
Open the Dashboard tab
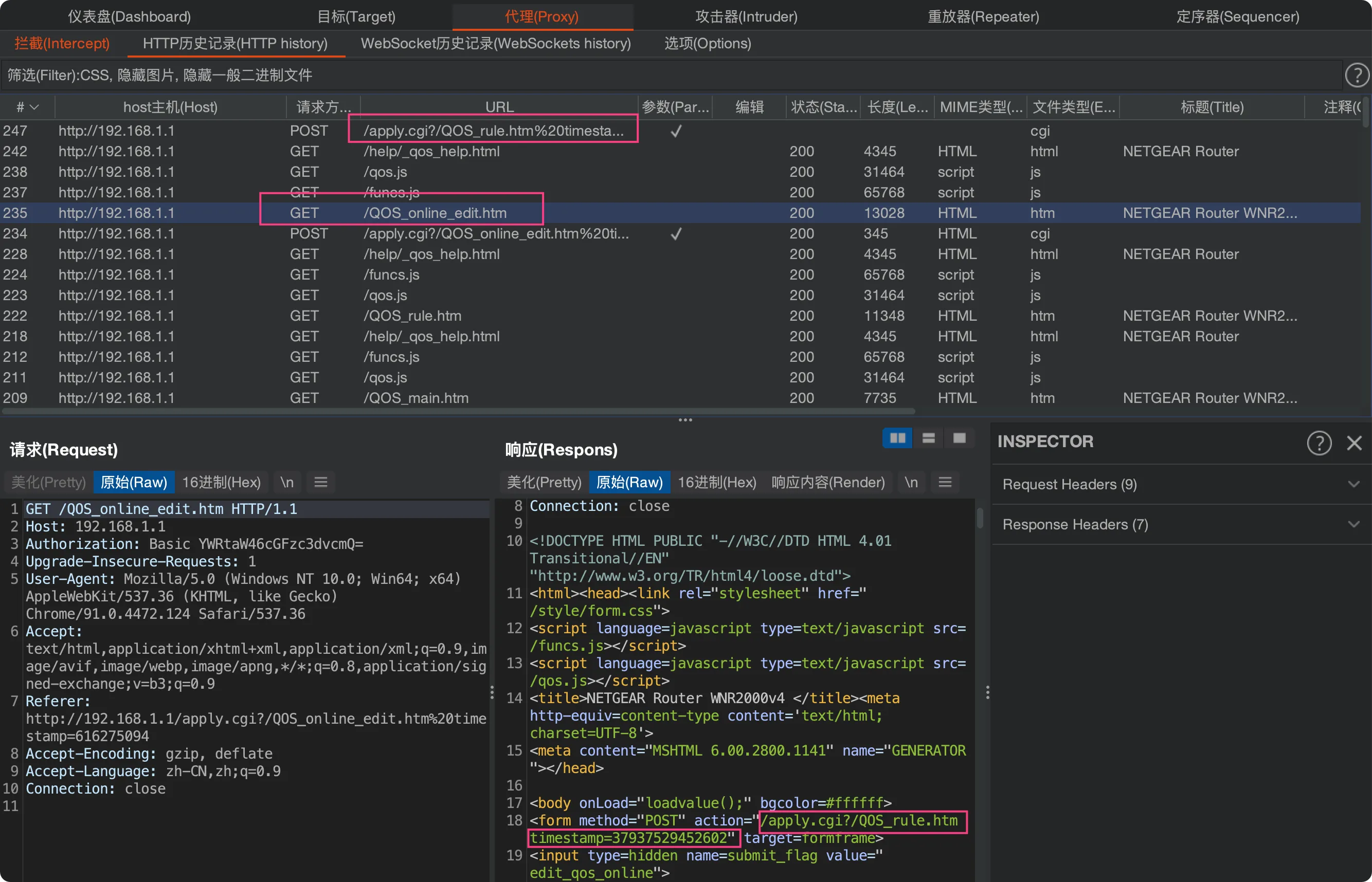click(129, 16)
